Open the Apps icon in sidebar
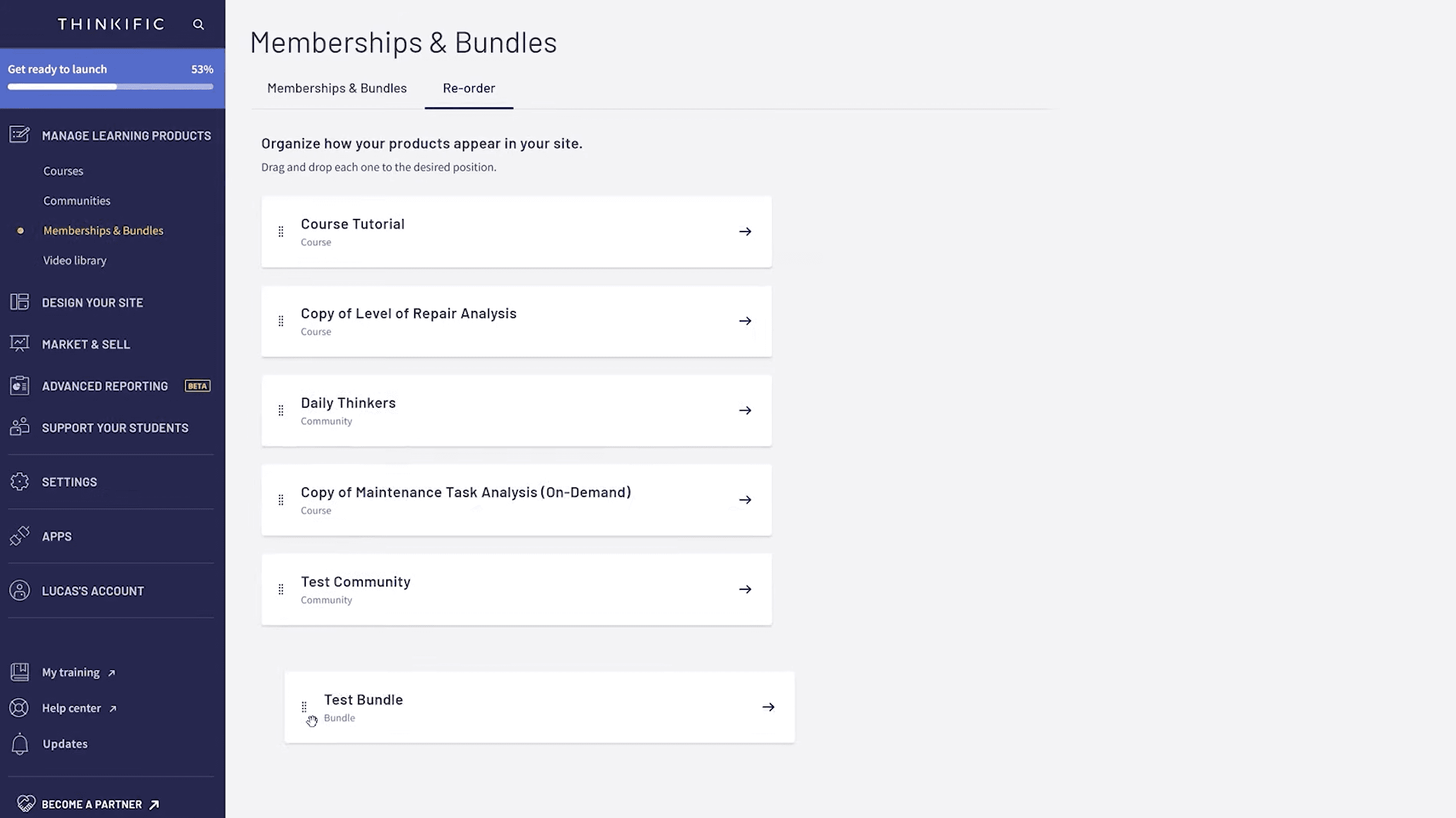Image resolution: width=1456 pixels, height=818 pixels. coord(19,536)
